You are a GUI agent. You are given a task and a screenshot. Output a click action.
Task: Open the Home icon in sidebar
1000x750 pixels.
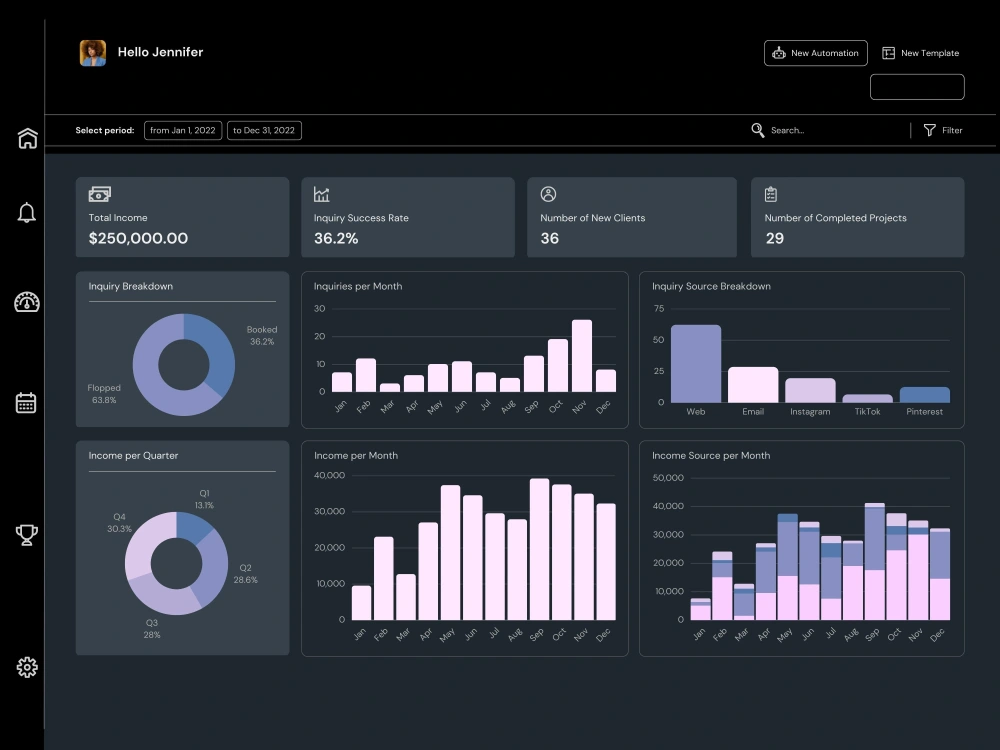[x=27, y=138]
